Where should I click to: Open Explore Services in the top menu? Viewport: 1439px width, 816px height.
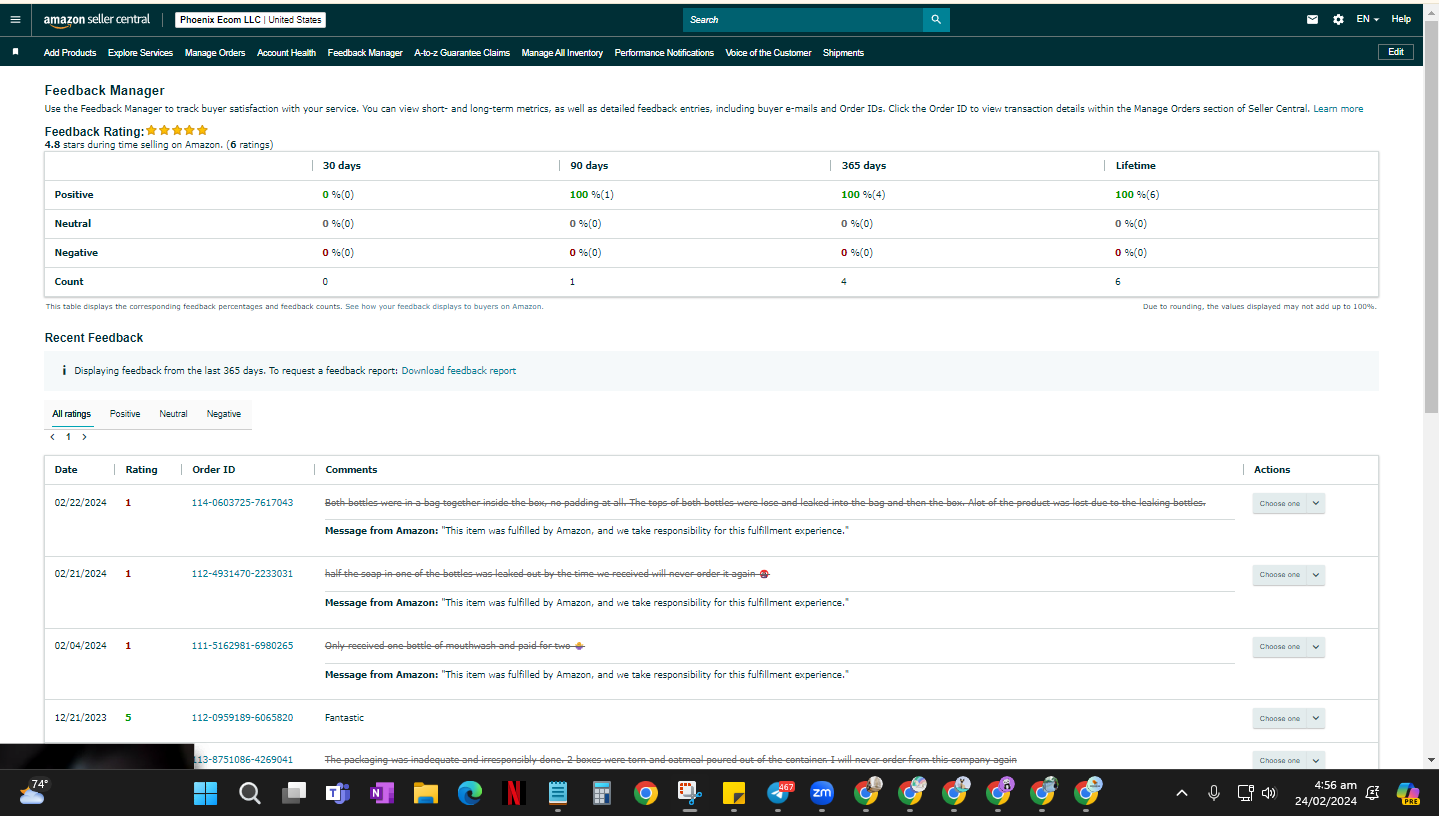(x=140, y=53)
